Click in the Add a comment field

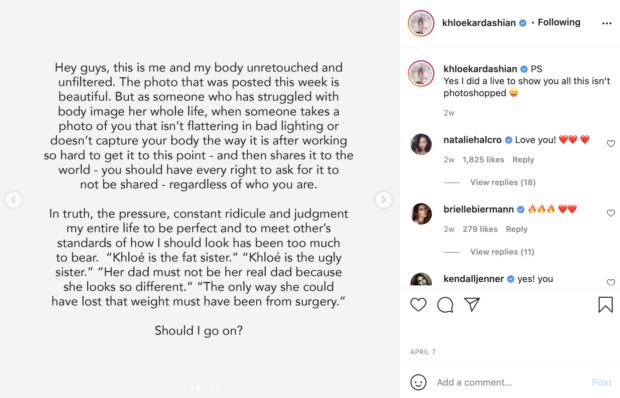[x=510, y=382]
